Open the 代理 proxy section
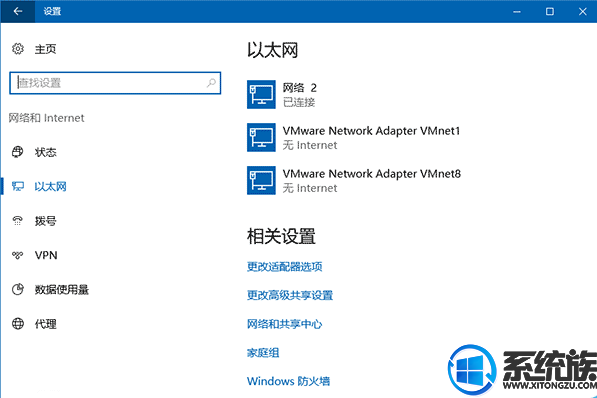This screenshot has width=597, height=398. coord(45,324)
